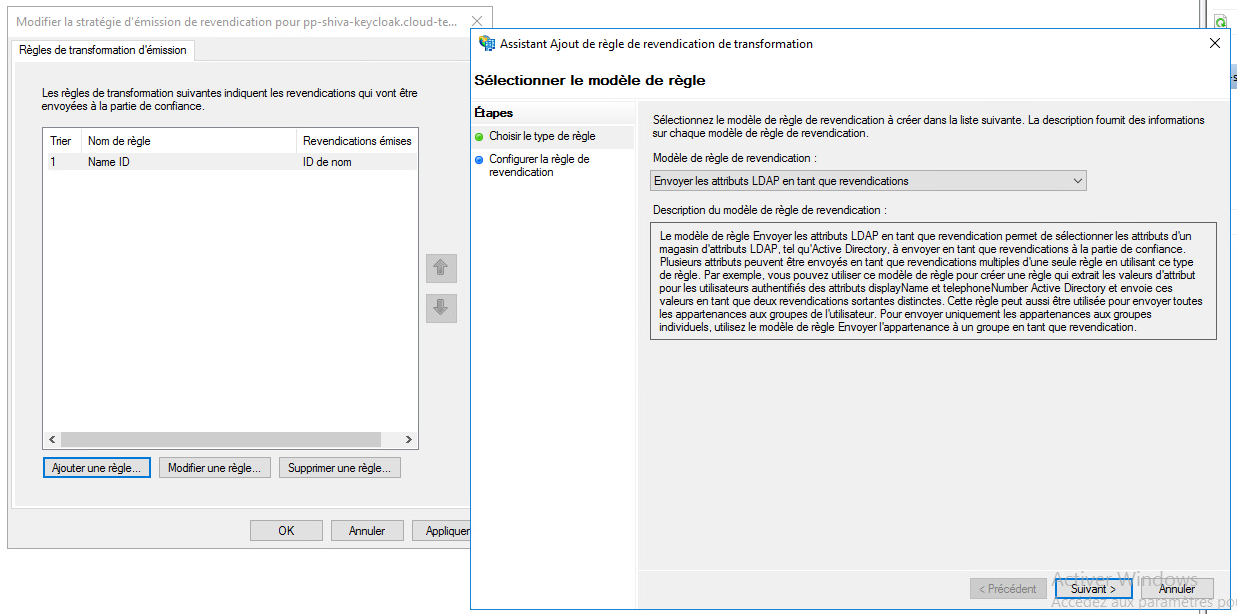Click the wizard title bar icon

[x=487, y=44]
